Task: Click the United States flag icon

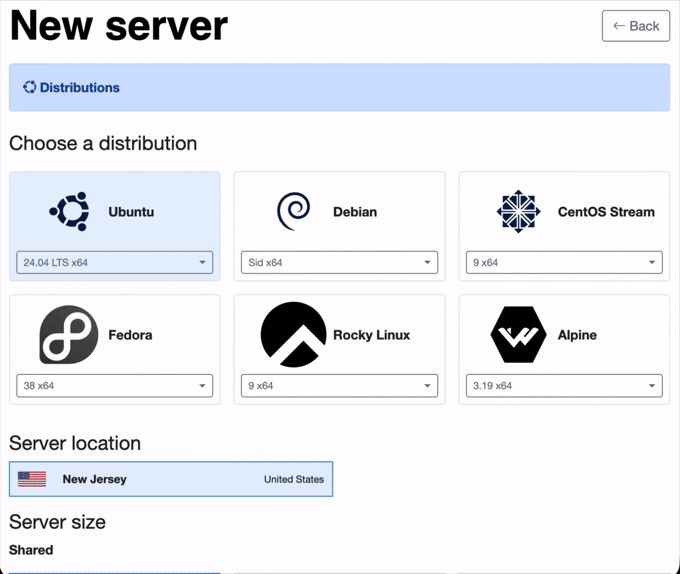Action: [x=32, y=479]
